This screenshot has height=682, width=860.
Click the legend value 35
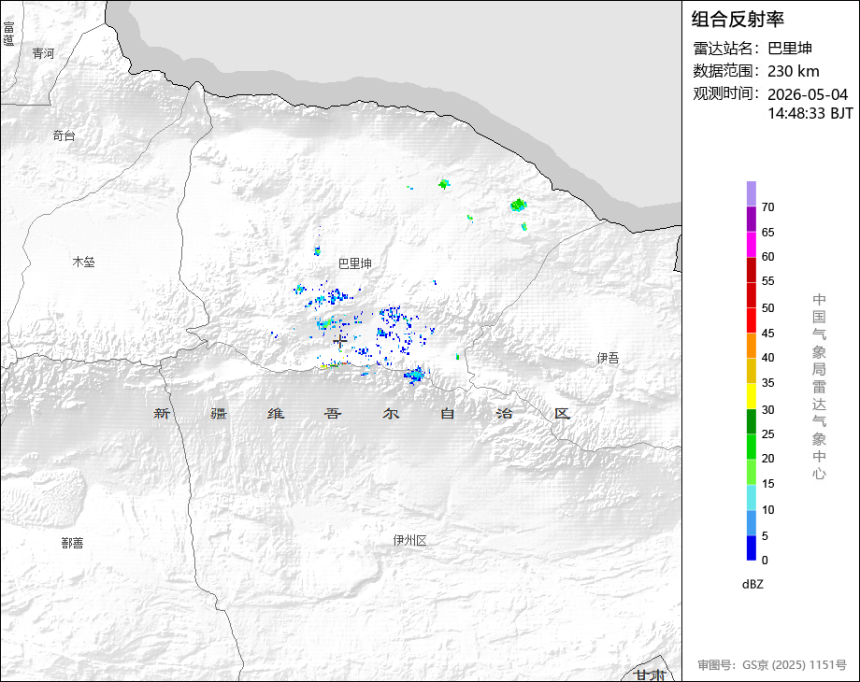point(768,383)
